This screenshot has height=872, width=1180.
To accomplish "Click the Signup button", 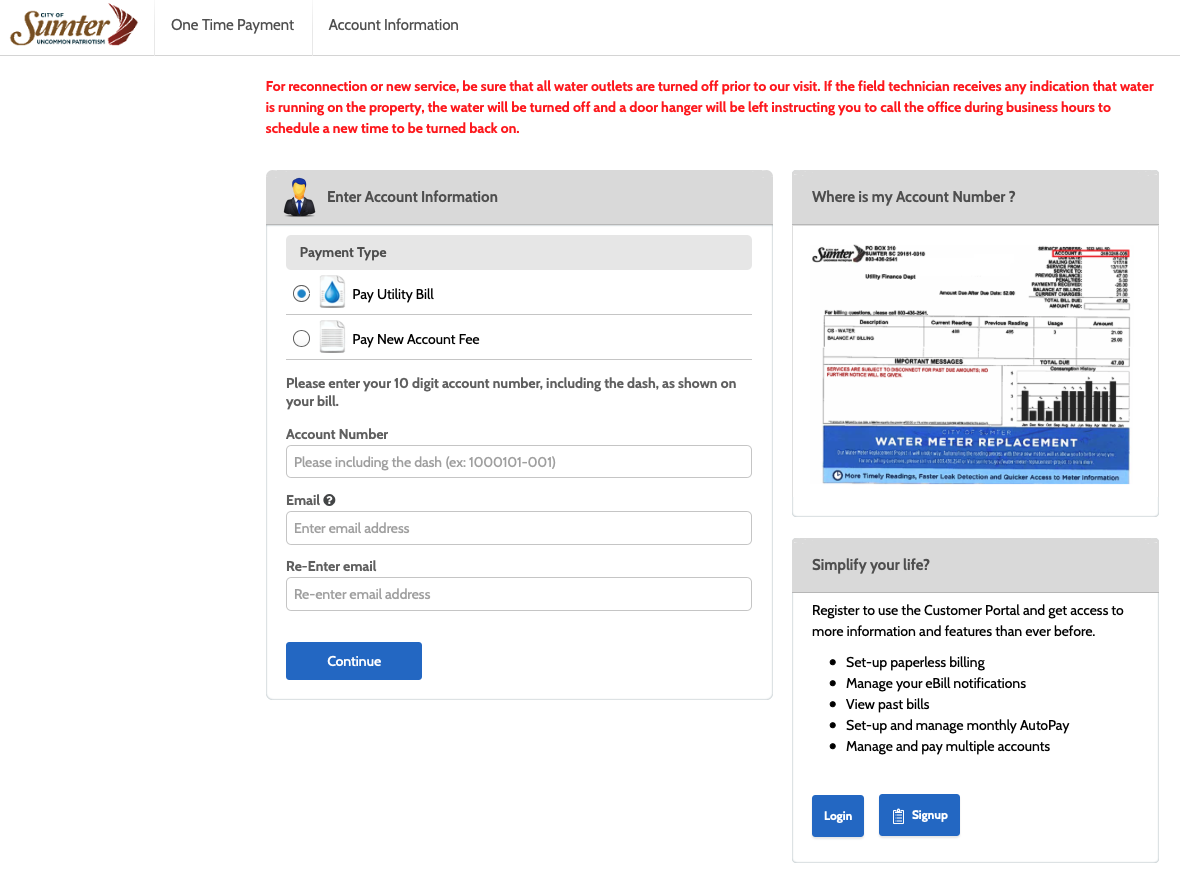I will 919,816.
